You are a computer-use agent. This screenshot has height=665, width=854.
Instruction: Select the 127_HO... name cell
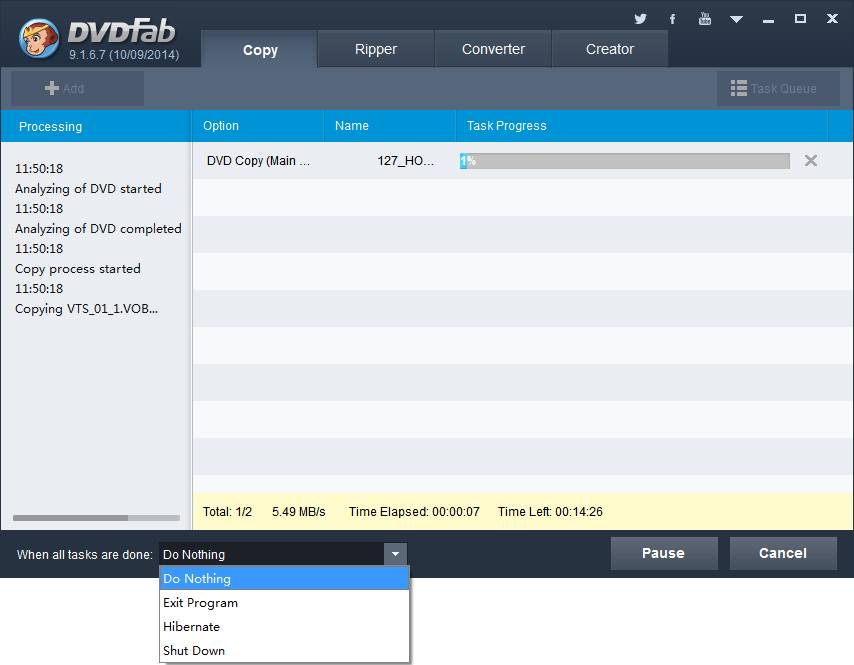(406, 161)
